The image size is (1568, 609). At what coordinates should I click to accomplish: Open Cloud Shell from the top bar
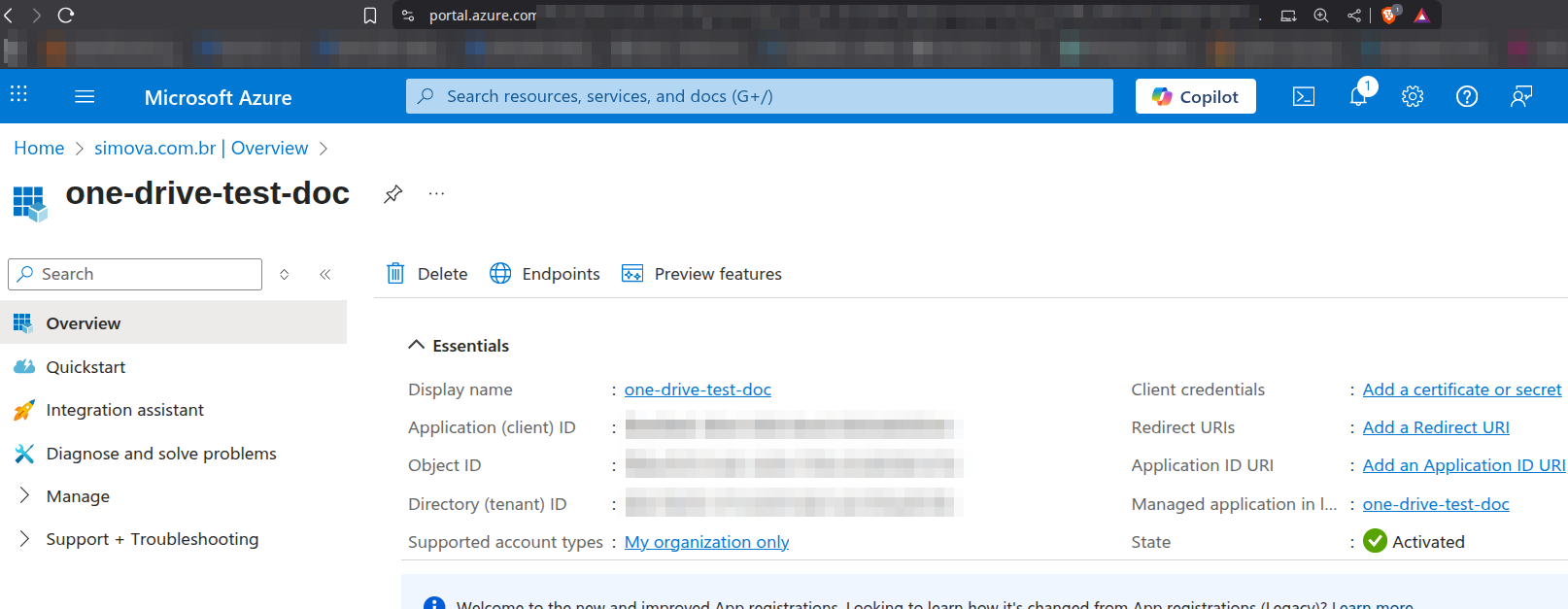coord(1304,96)
